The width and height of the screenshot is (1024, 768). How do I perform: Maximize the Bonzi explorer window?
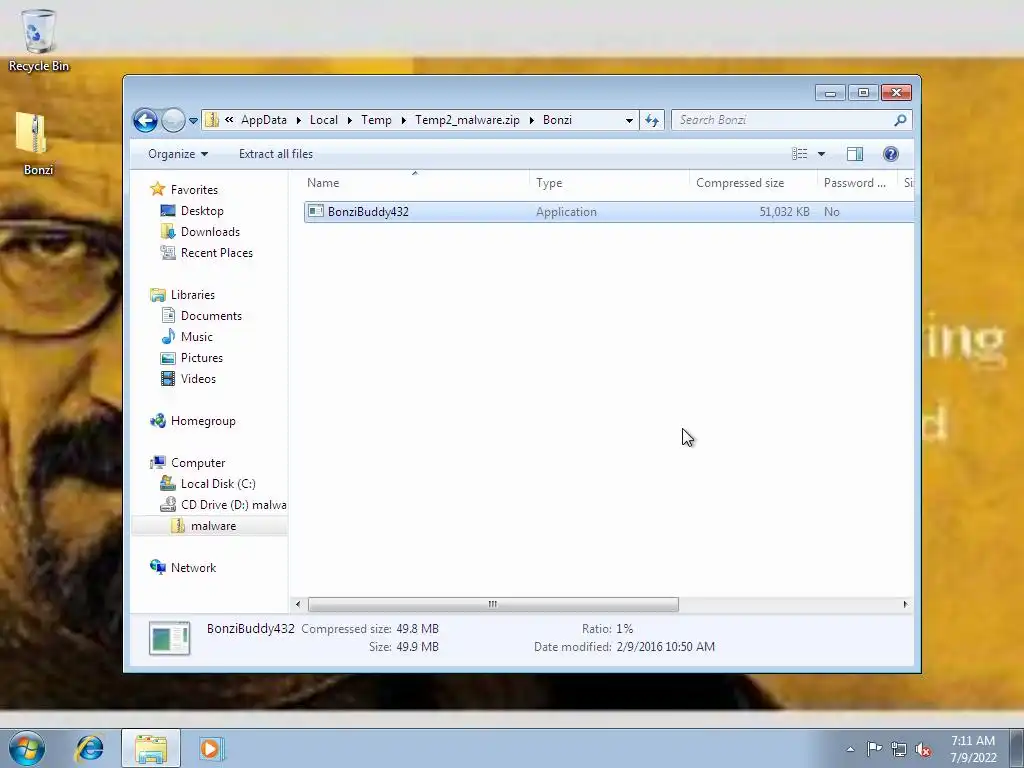coord(863,93)
